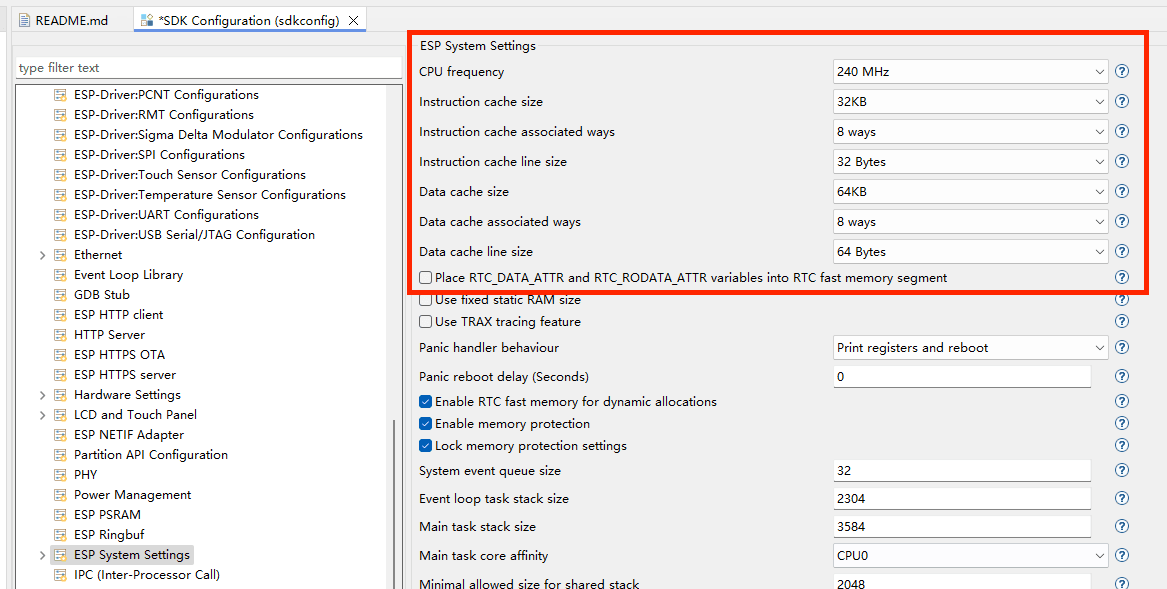Select ESP-Driver:PCNT Configurations in tree

[166, 95]
